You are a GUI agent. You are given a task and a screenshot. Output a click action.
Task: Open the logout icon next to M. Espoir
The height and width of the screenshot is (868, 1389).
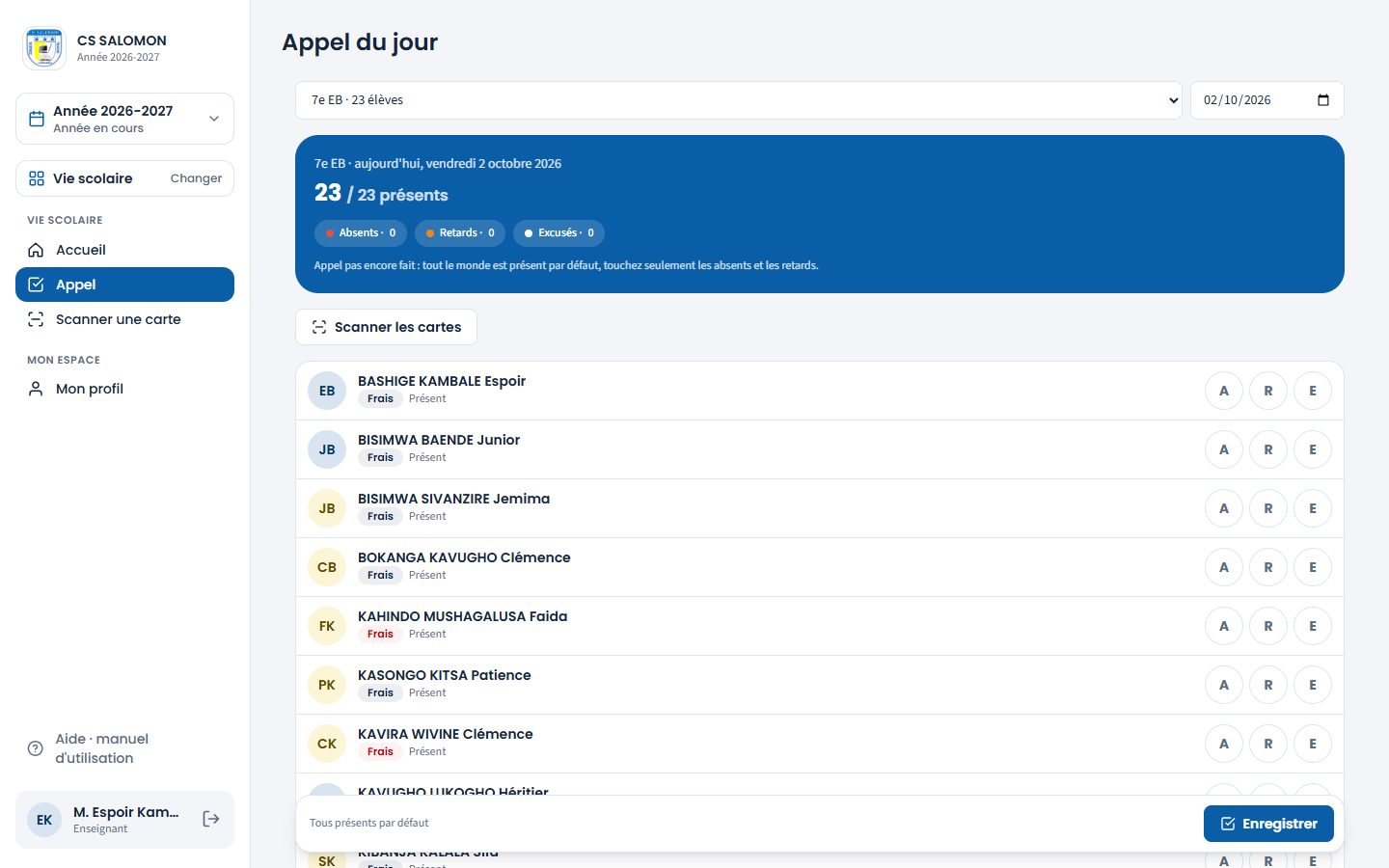[211, 820]
